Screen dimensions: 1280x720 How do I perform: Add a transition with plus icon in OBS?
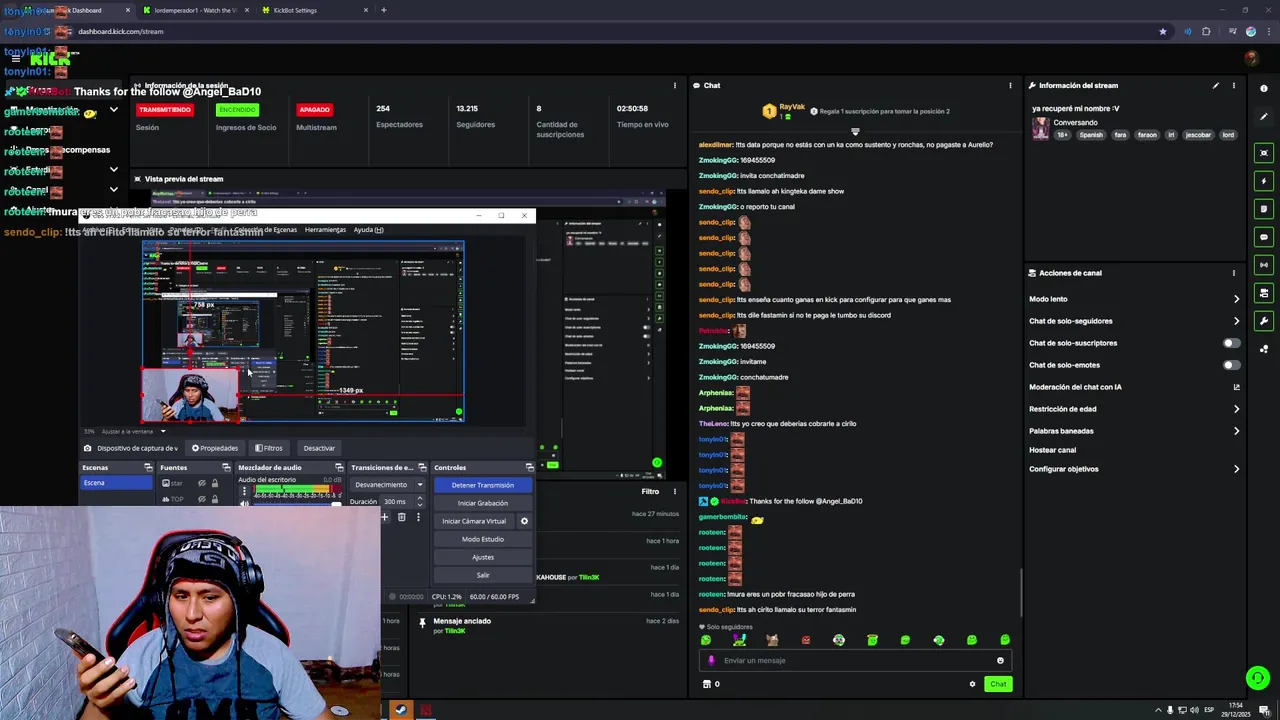point(384,517)
